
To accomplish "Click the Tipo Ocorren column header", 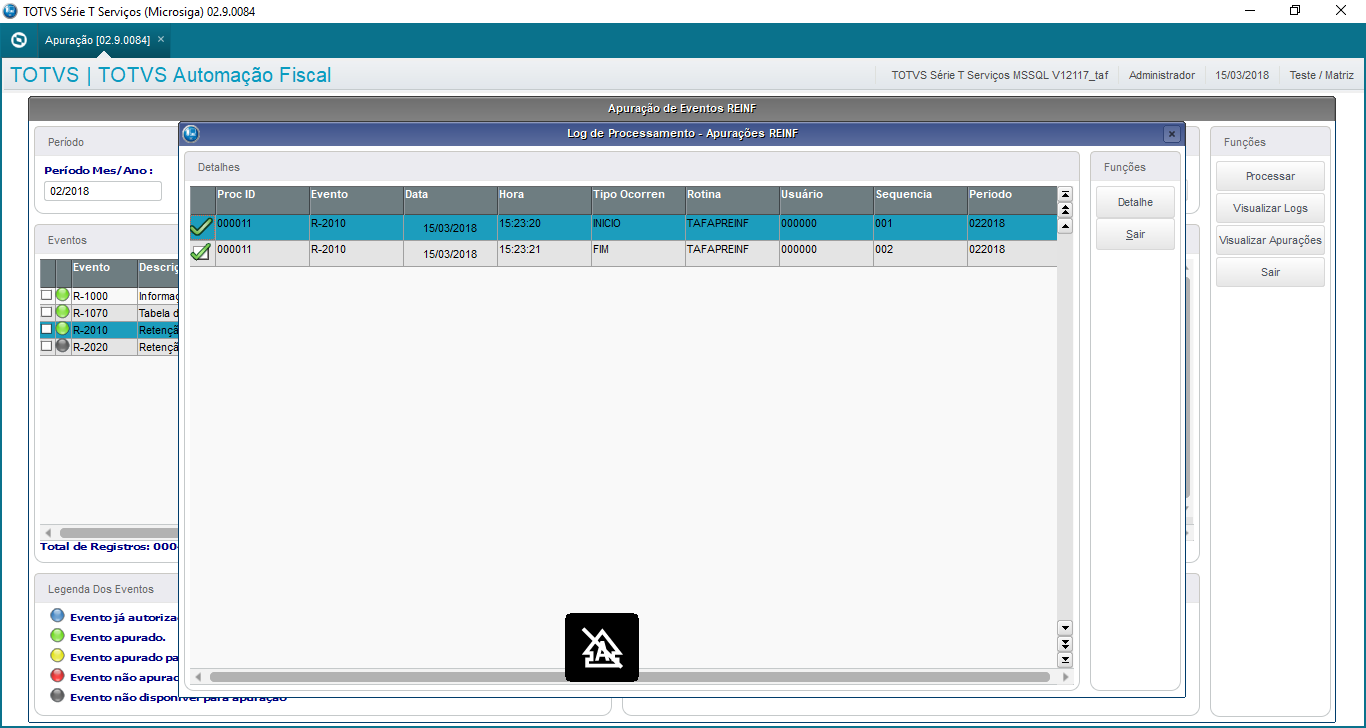I will [x=637, y=200].
